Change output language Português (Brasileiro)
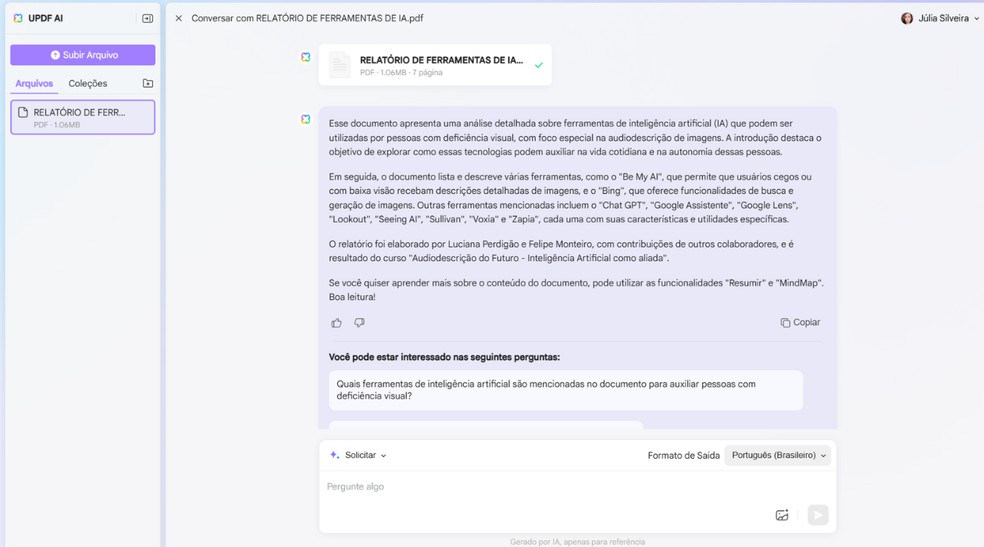The image size is (984, 547). (778, 455)
